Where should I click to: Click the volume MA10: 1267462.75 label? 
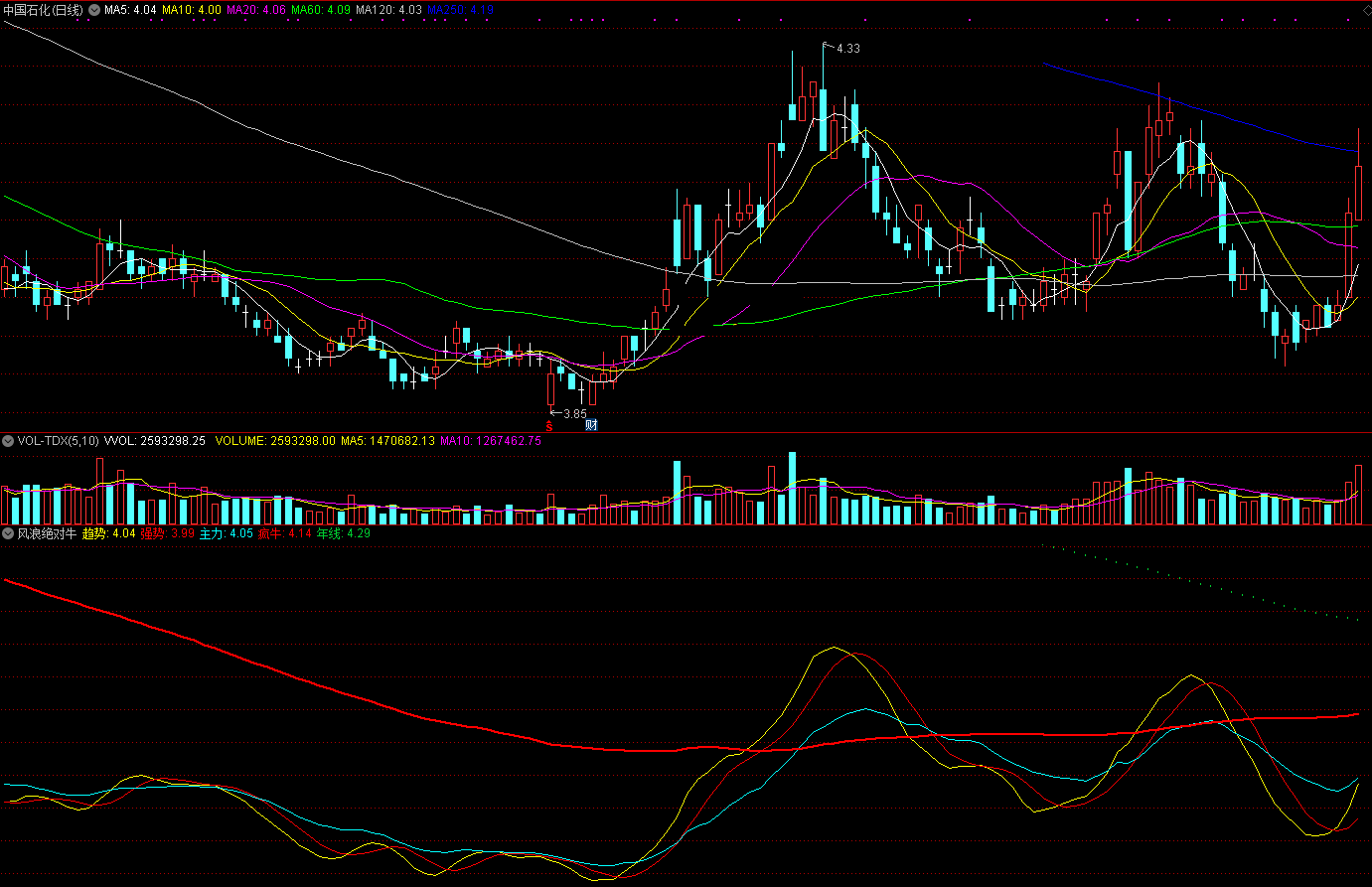tap(491, 441)
